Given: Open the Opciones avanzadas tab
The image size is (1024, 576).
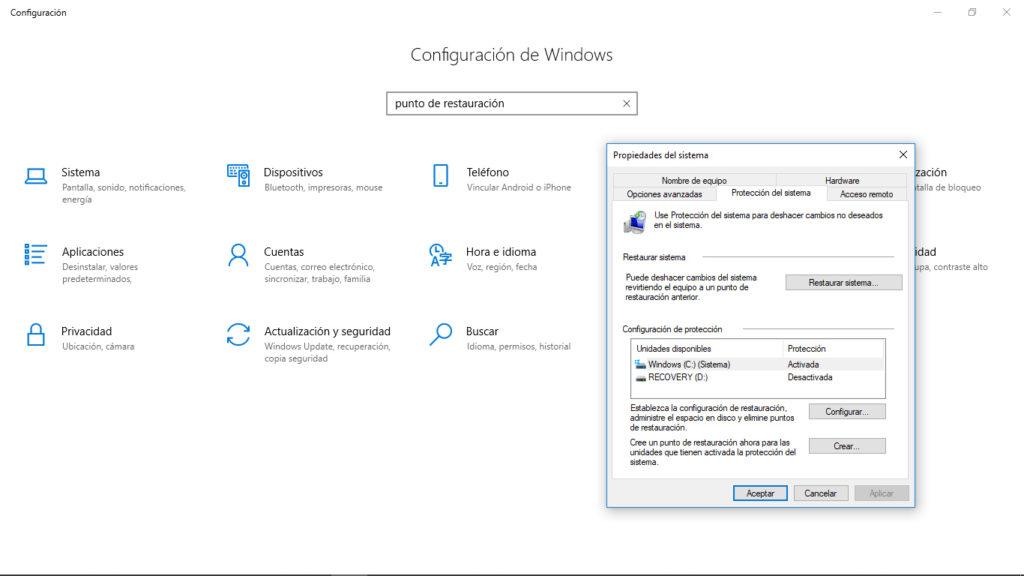Looking at the screenshot, I should [x=664, y=194].
